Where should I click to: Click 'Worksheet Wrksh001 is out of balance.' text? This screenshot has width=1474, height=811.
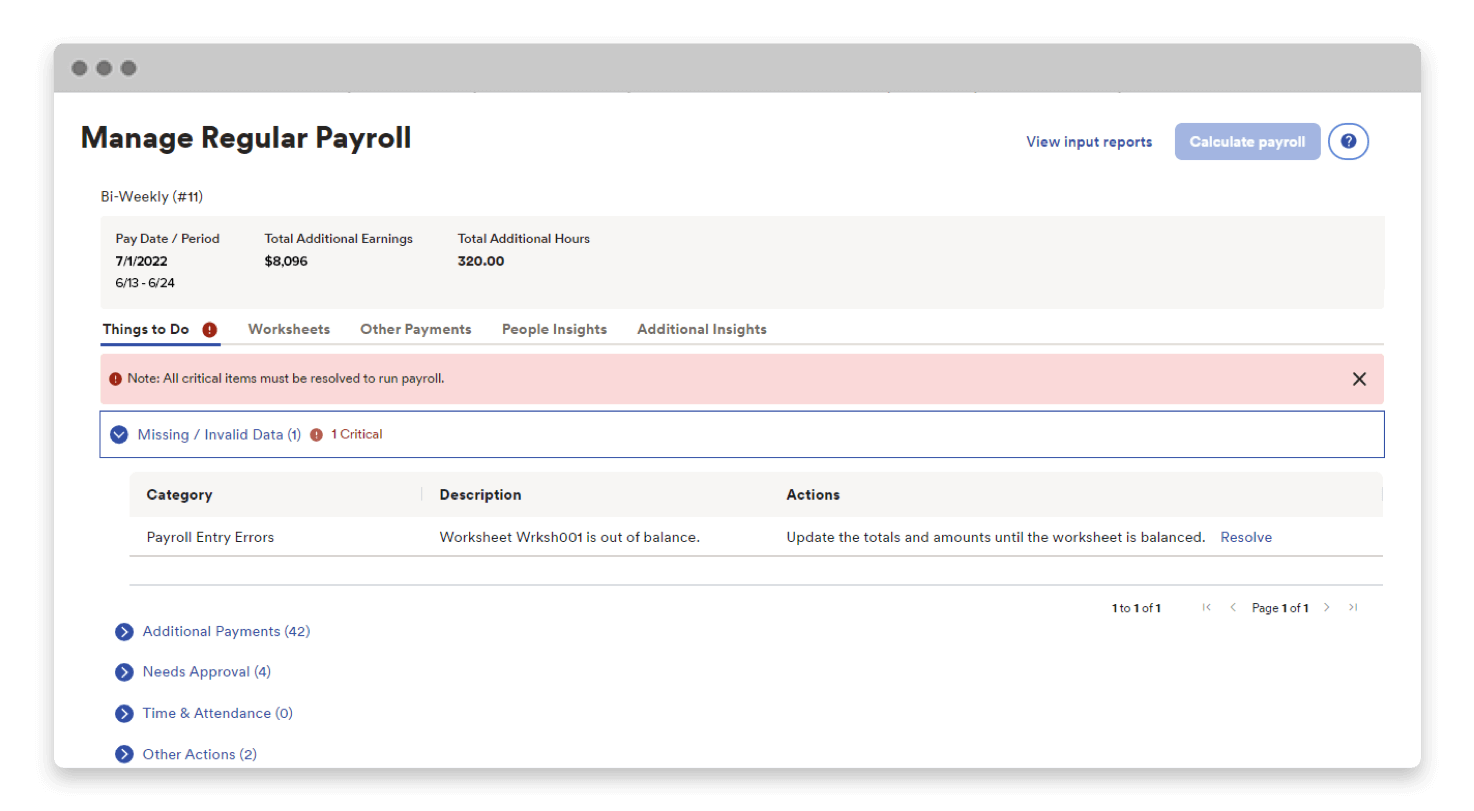569,537
